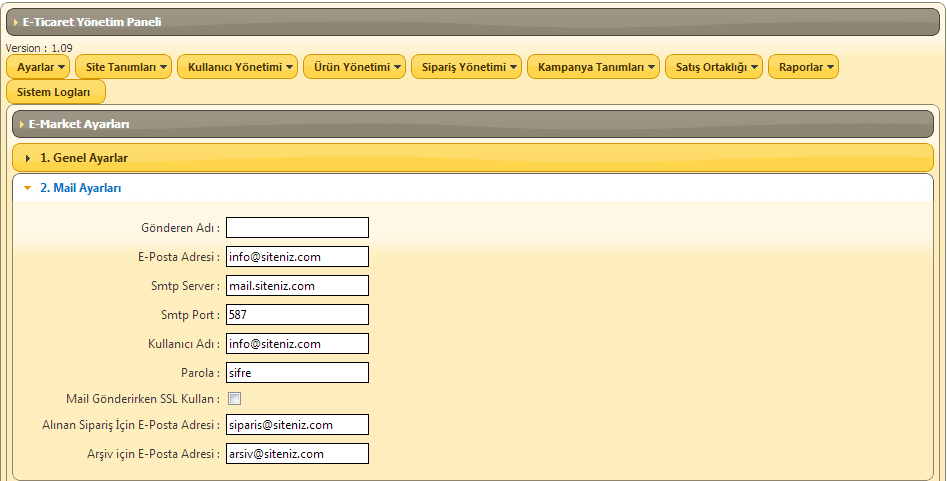This screenshot has width=947, height=481.
Task: Focus the E-Posta Adresi field
Action: pyautogui.click(x=297, y=257)
